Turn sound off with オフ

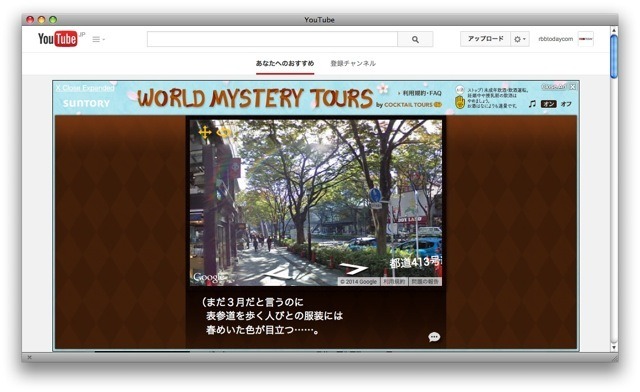pos(566,104)
